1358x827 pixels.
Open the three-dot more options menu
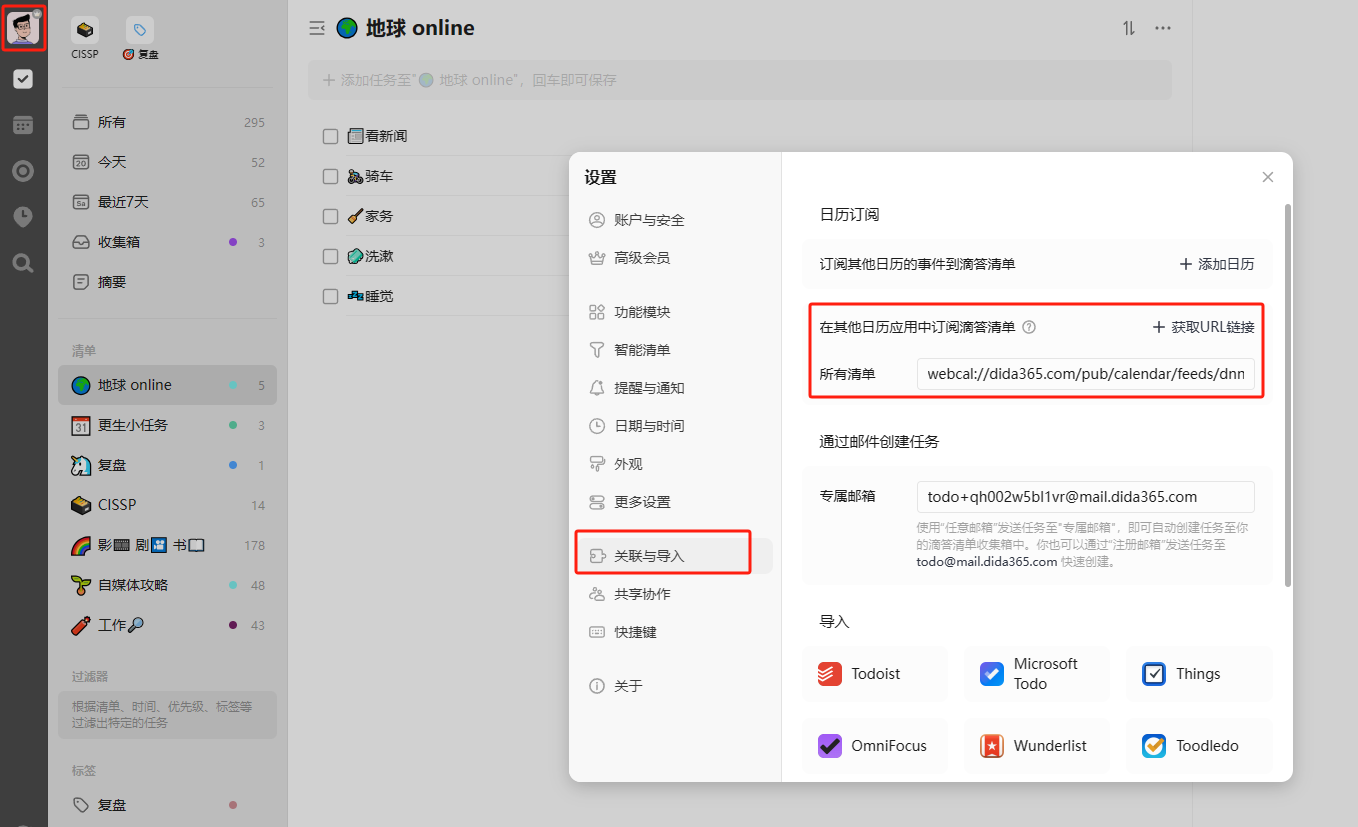[x=1163, y=28]
